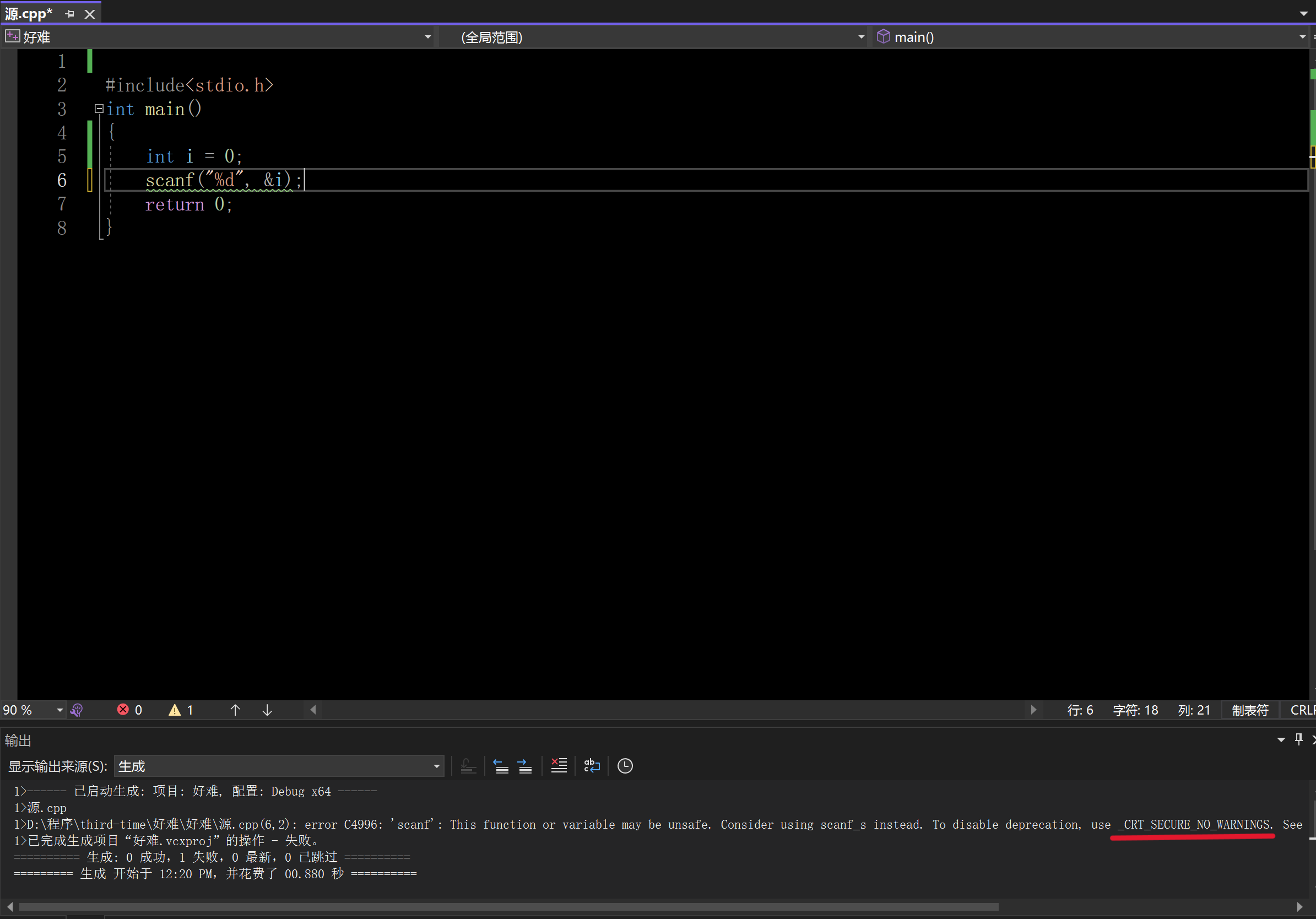Viewport: 1316px width, 919px height.
Task: Click the yellow warning count icon
Action: [x=175, y=710]
